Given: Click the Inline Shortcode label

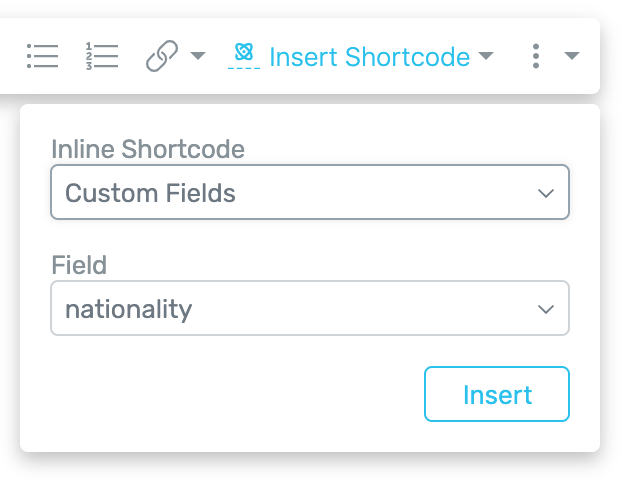Looking at the screenshot, I should click(148, 149).
